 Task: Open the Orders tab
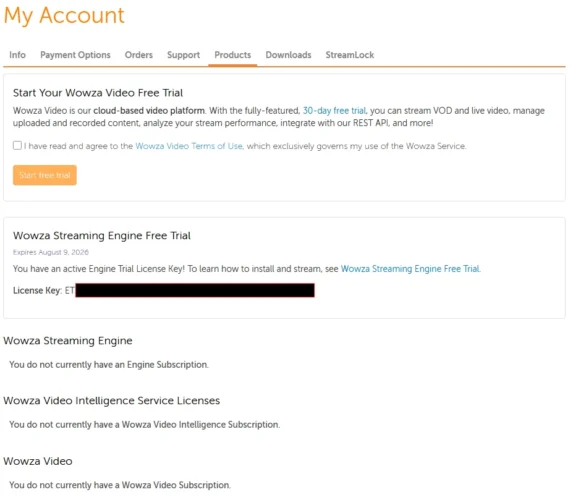point(139,55)
